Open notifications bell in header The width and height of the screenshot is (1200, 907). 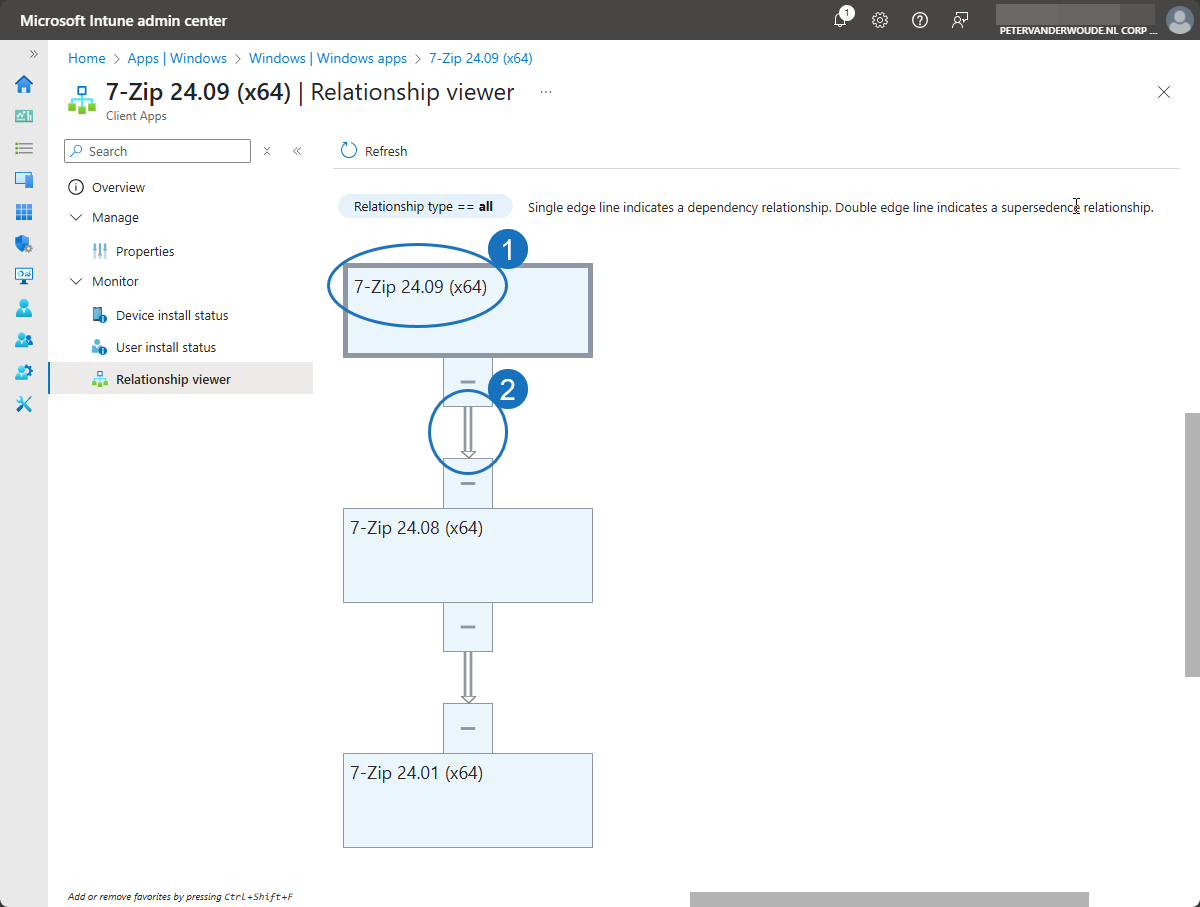(x=841, y=20)
